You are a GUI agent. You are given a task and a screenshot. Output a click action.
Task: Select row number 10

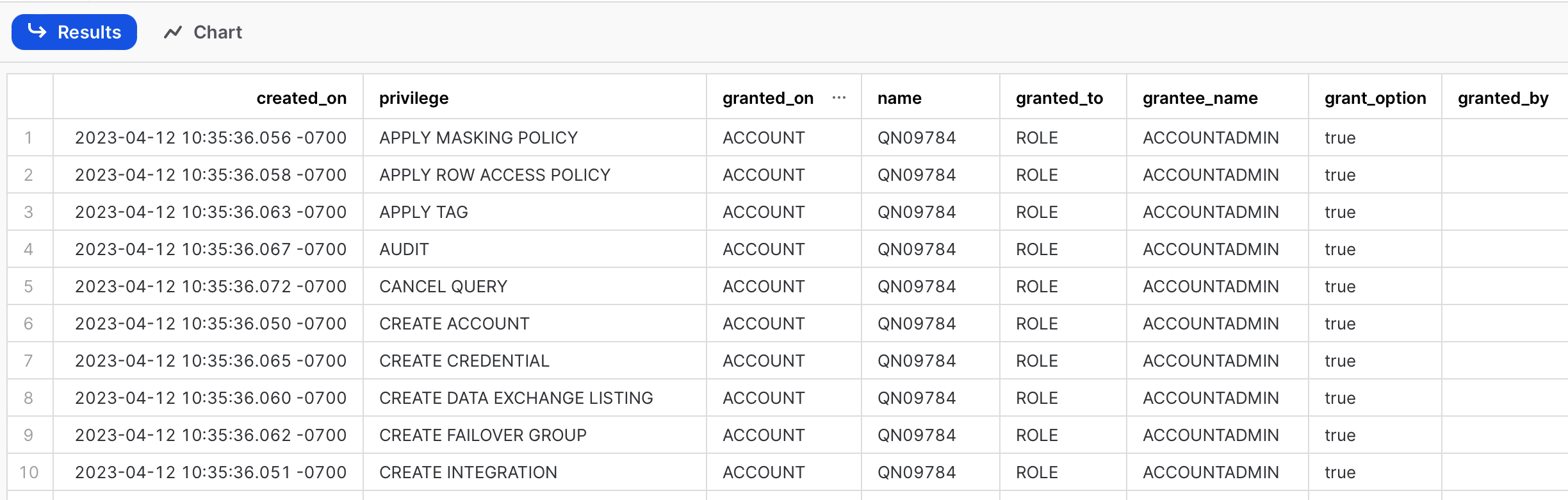point(29,472)
